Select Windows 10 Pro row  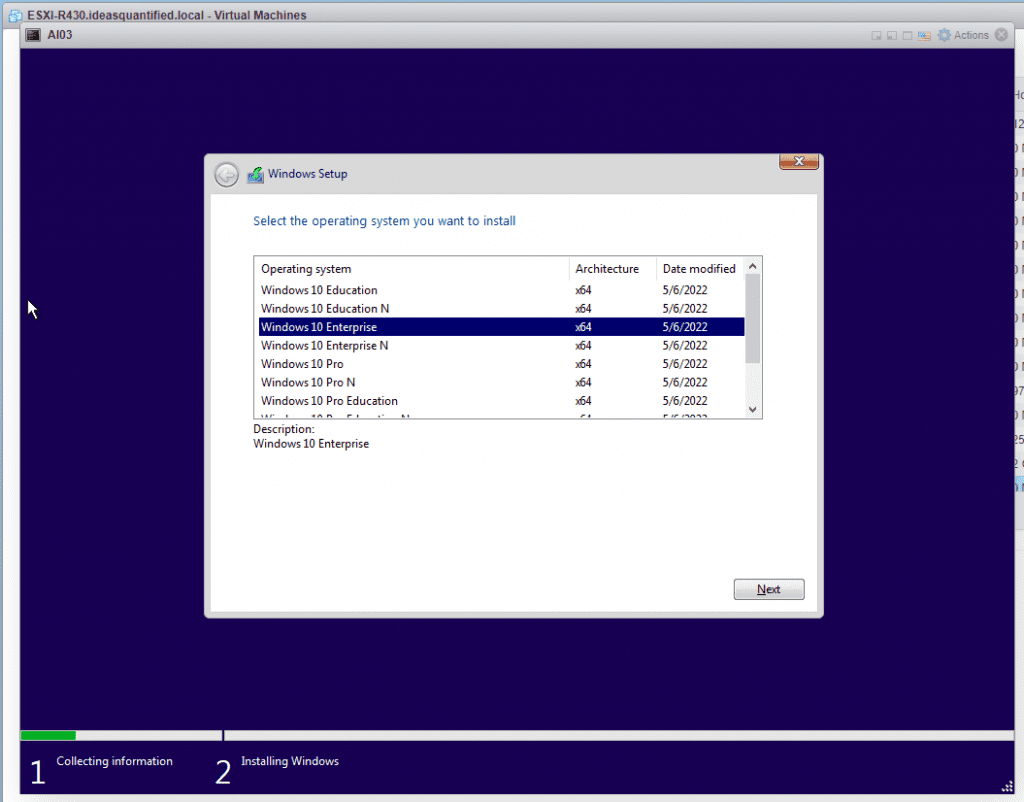(501, 364)
